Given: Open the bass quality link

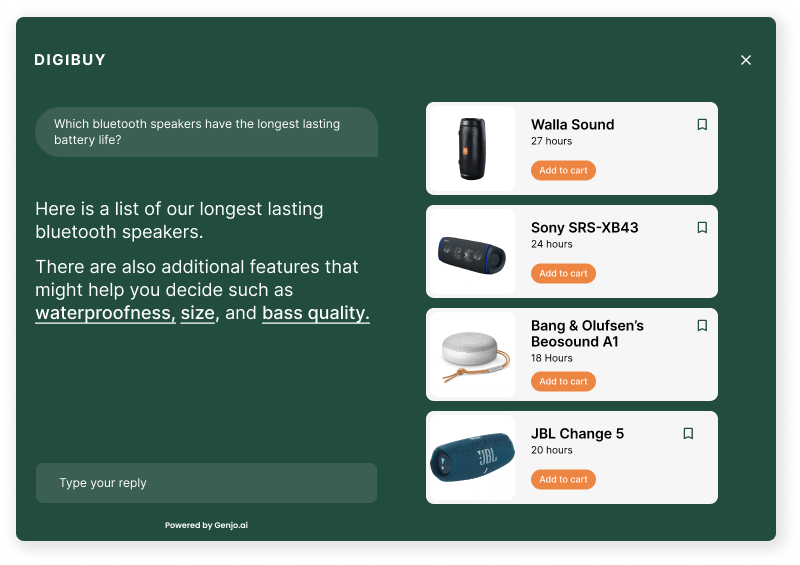Looking at the screenshot, I should [x=316, y=313].
